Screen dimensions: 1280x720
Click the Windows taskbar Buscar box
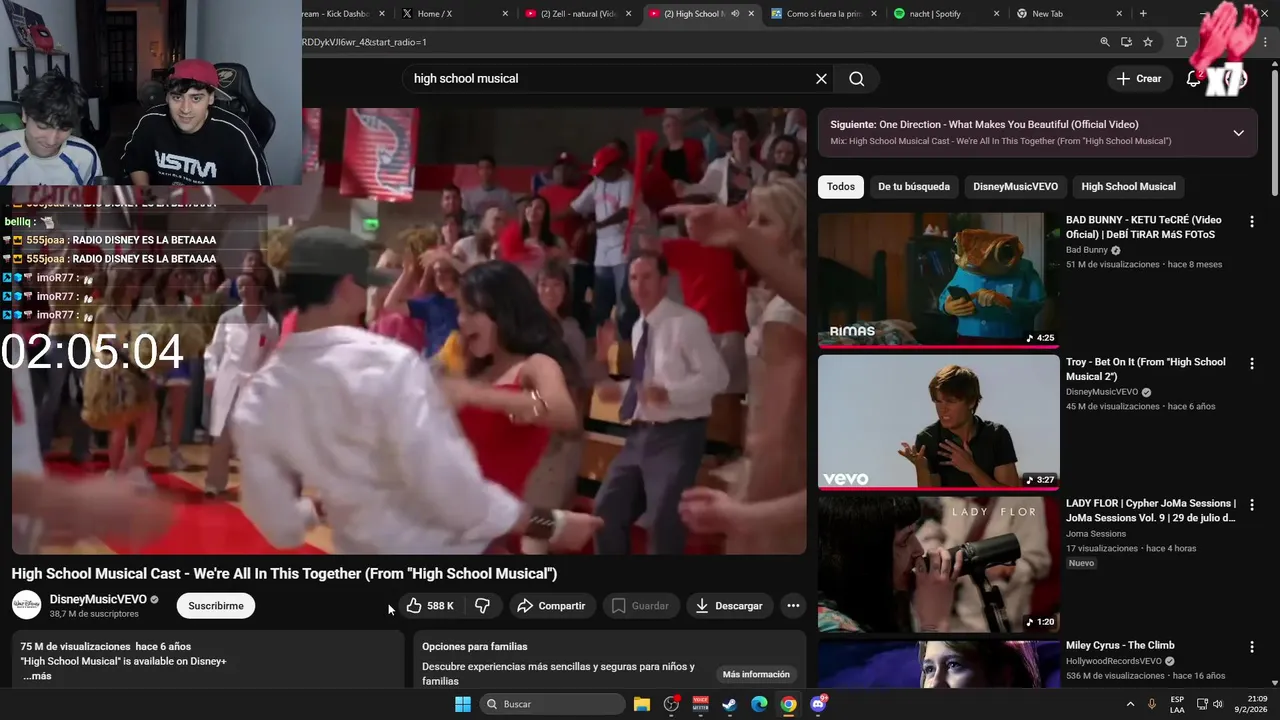pos(551,704)
